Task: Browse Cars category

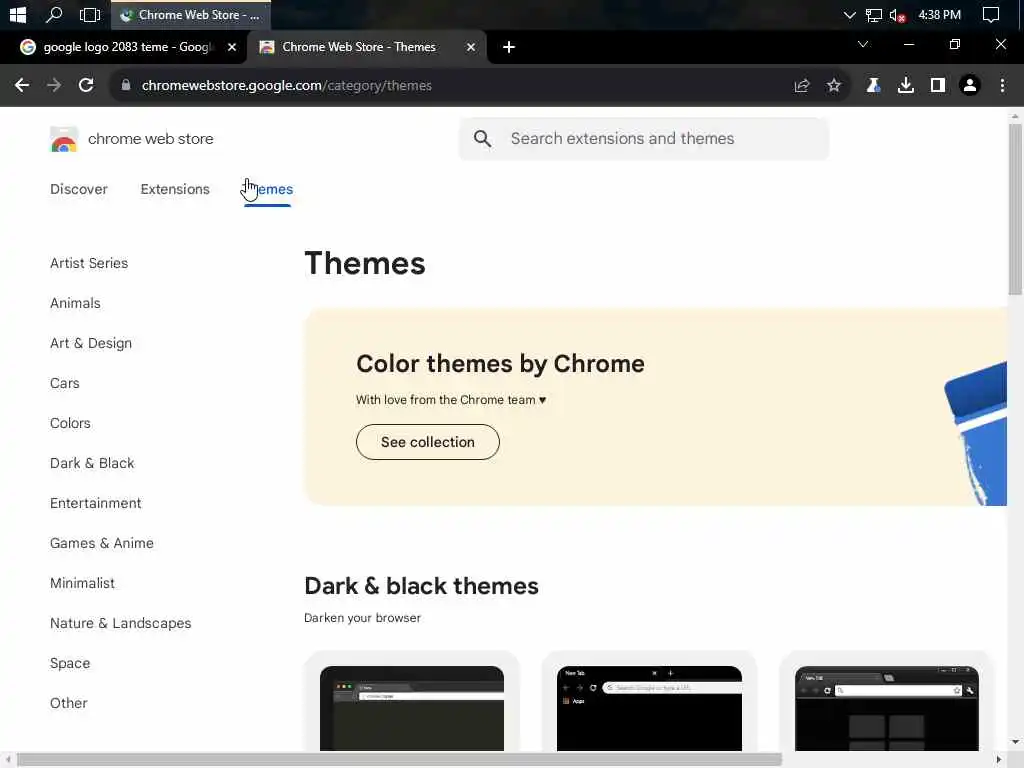Action: point(65,383)
